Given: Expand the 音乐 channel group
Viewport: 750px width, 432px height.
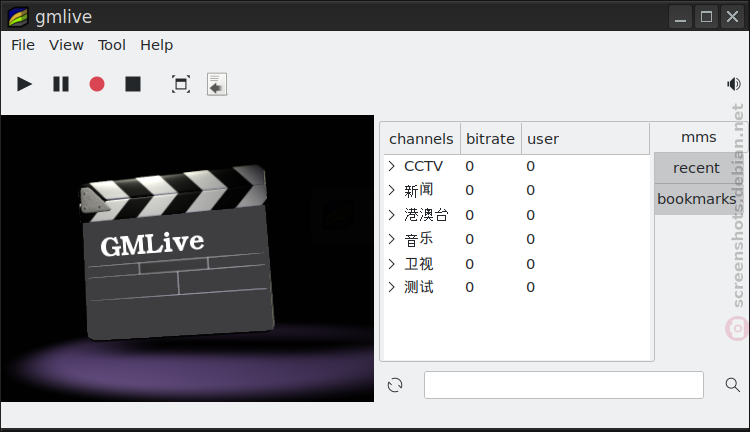Looking at the screenshot, I should pyautogui.click(x=392, y=239).
